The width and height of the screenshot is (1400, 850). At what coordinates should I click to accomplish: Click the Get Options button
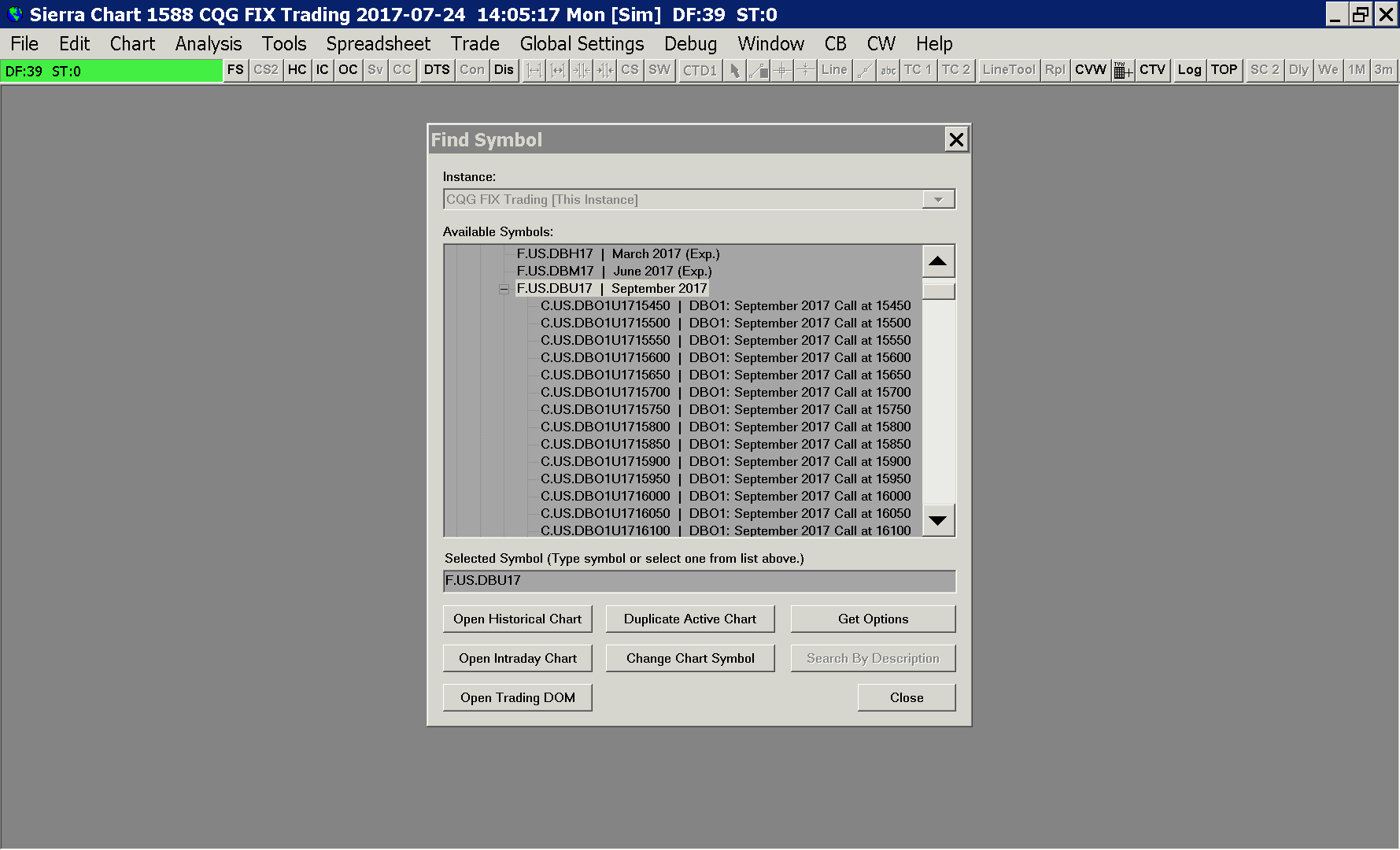coord(874,619)
